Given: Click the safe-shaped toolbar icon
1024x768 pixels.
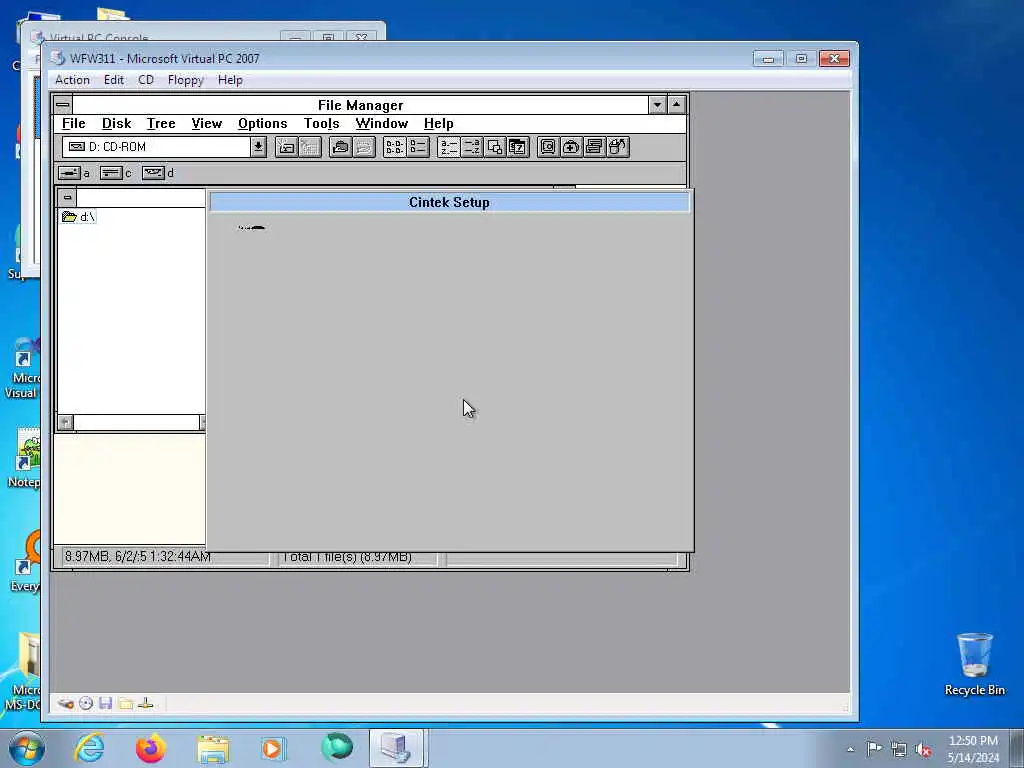Looking at the screenshot, I should tap(548, 147).
